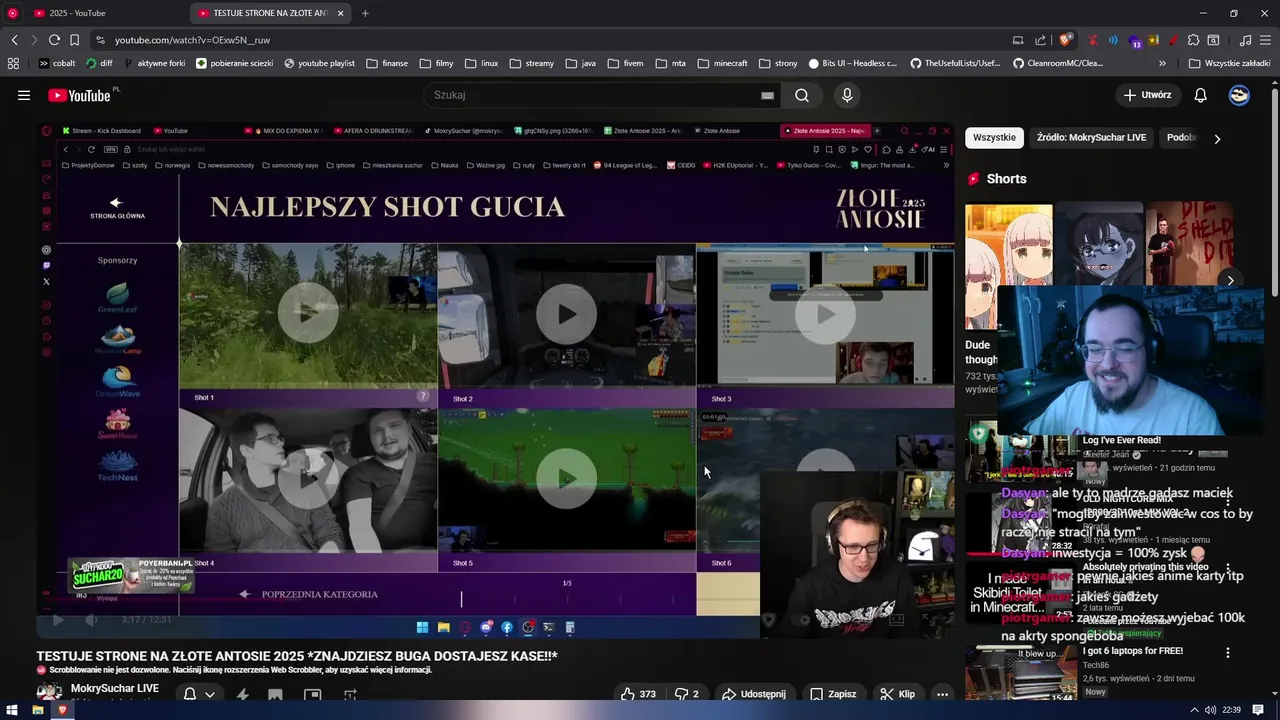Open Wszystkie zakładki folder
This screenshot has width=1280, height=720.
1229,63
